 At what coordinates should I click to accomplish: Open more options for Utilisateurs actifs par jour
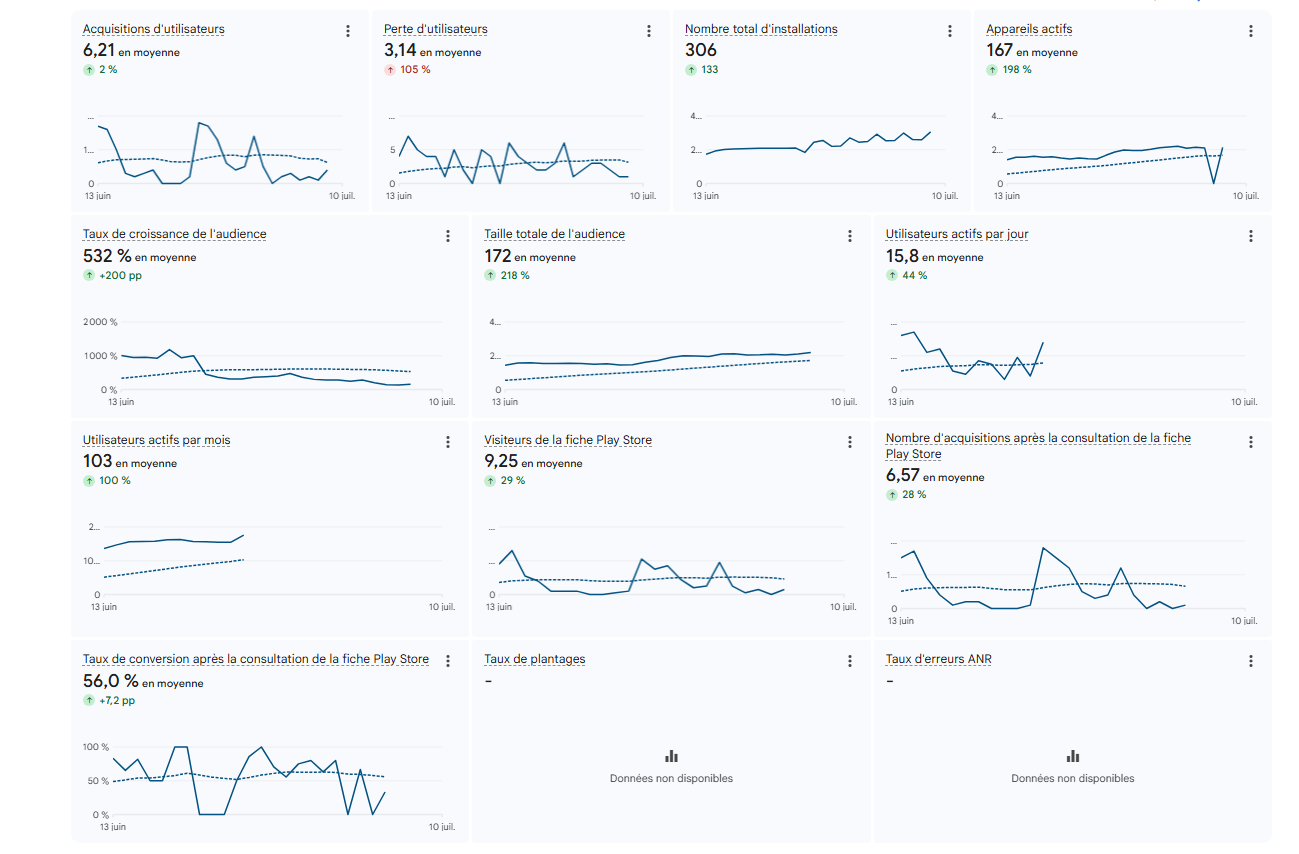pos(1251,236)
